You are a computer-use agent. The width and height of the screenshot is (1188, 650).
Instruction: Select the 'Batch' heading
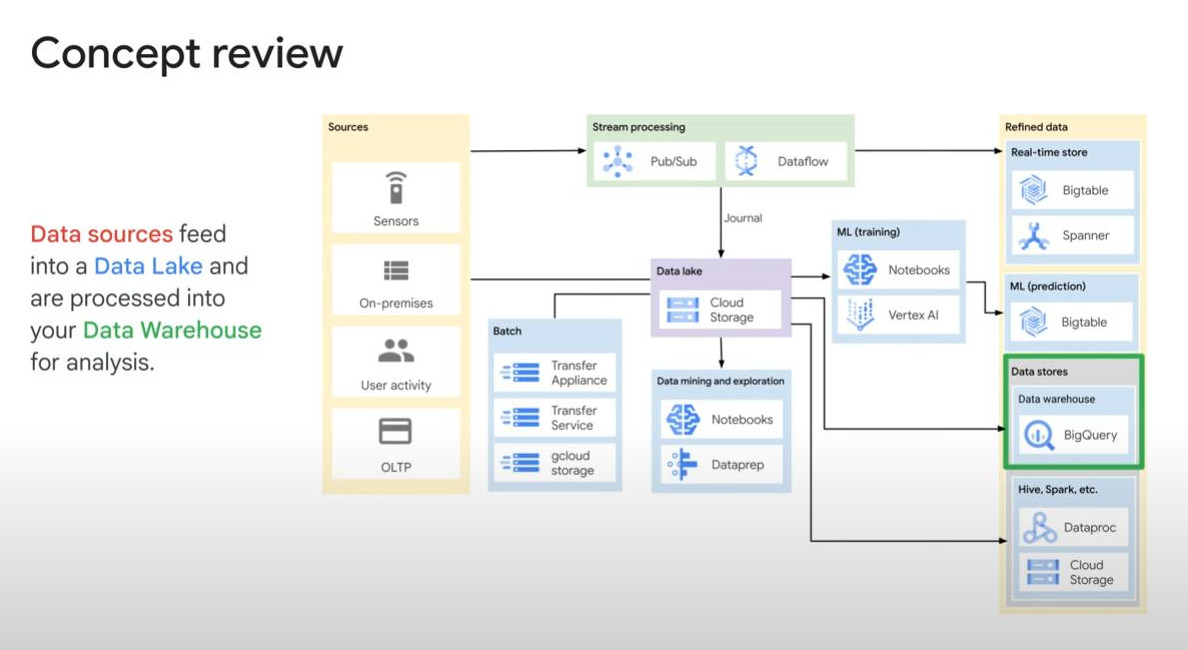[507, 331]
